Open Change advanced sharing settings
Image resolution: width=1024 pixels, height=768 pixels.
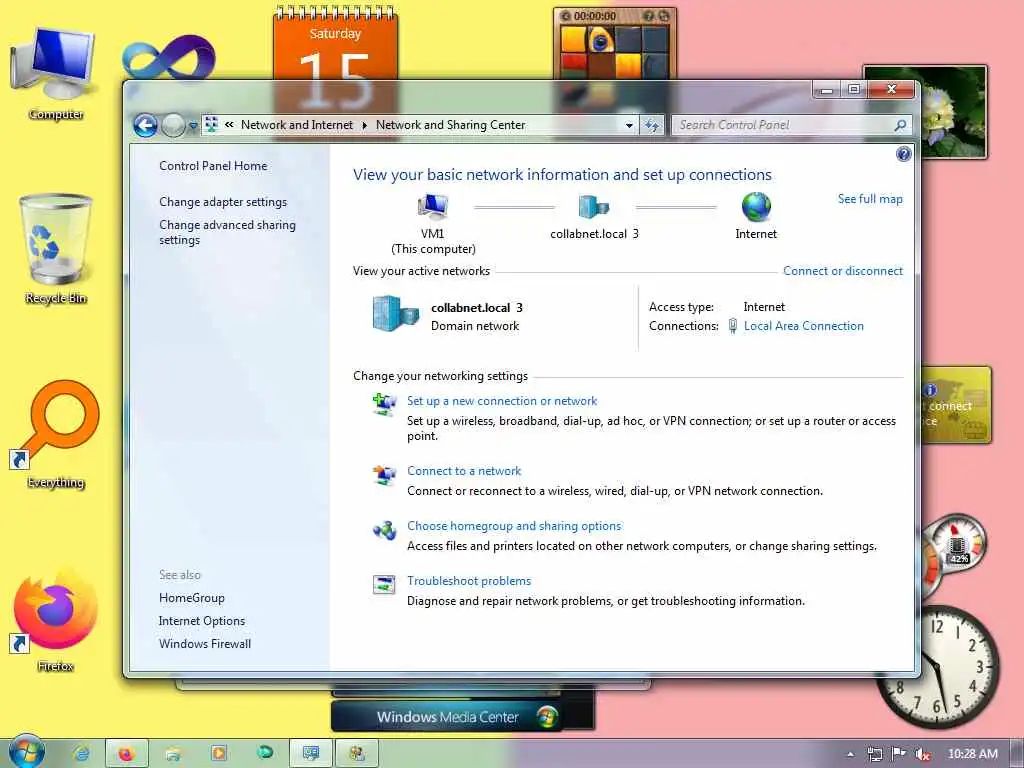(x=227, y=232)
